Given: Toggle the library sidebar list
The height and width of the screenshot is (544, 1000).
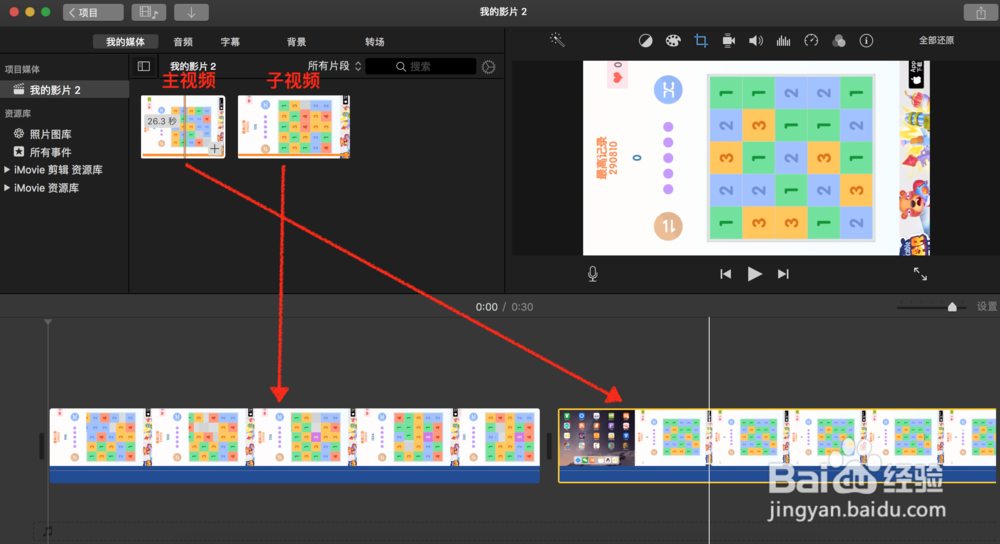Looking at the screenshot, I should click(x=143, y=66).
